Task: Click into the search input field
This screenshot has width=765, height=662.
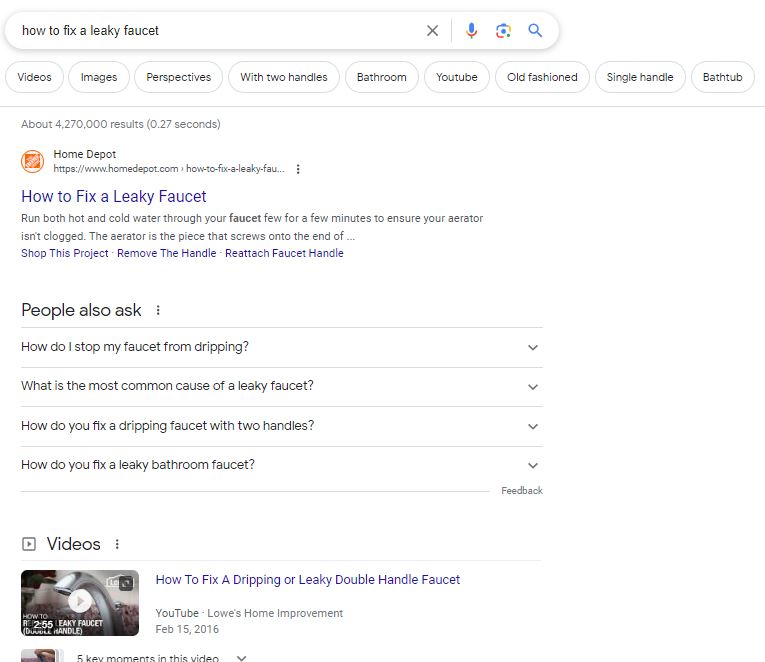Action: pyautogui.click(x=220, y=31)
